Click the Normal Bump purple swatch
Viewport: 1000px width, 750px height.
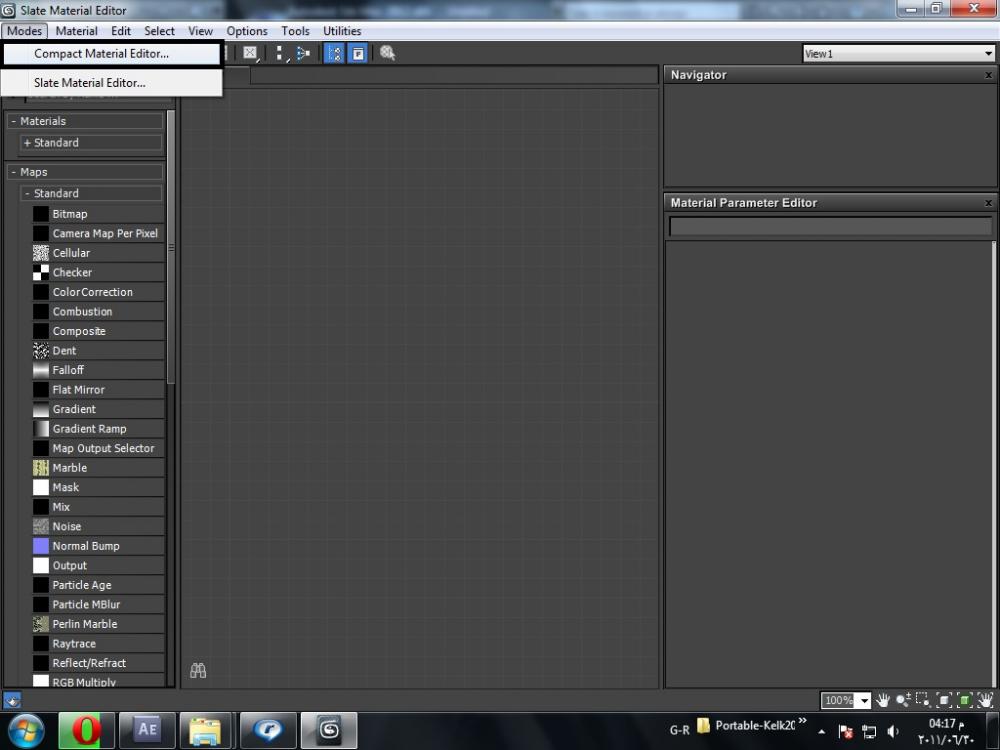click(41, 546)
